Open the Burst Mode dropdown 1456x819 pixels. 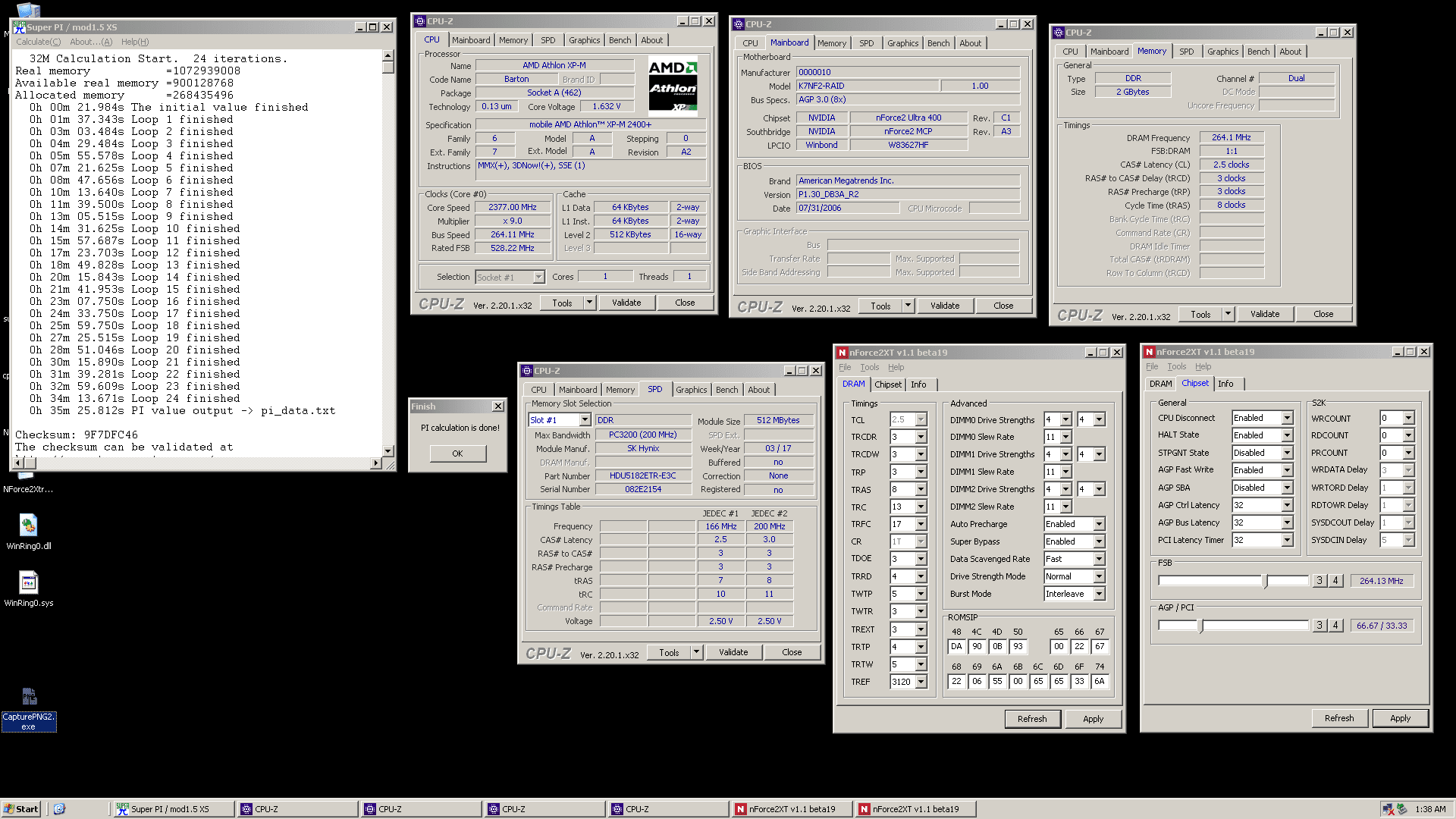[x=1099, y=594]
